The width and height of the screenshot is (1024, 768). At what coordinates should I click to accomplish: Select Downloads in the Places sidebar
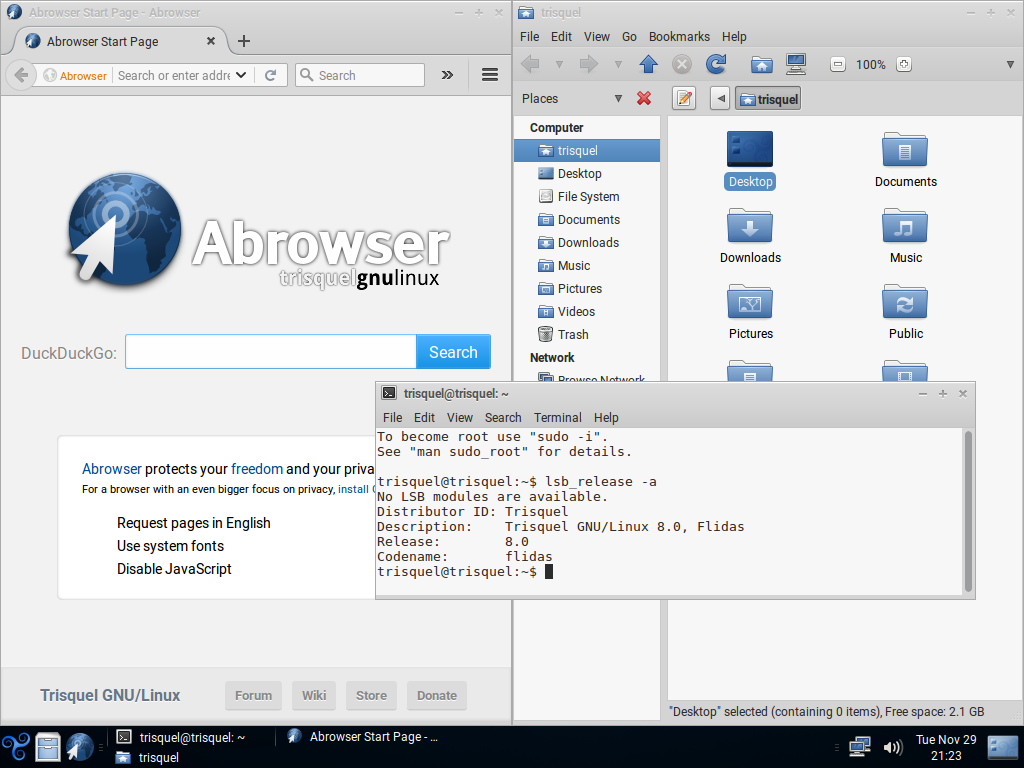[x=588, y=243]
